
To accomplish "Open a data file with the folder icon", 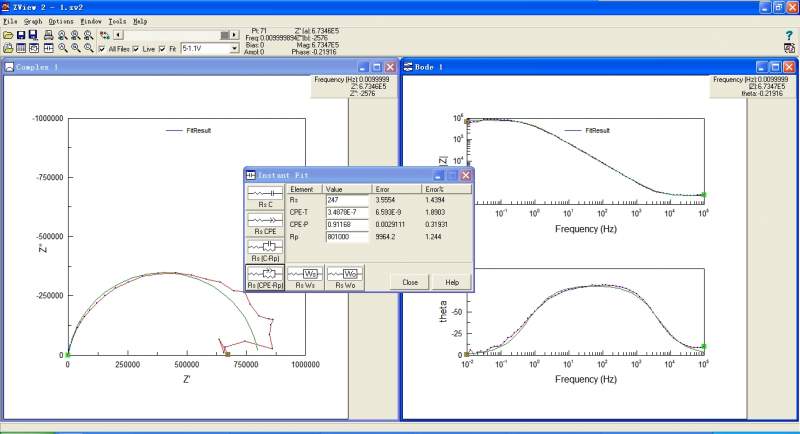I will pos(8,35).
